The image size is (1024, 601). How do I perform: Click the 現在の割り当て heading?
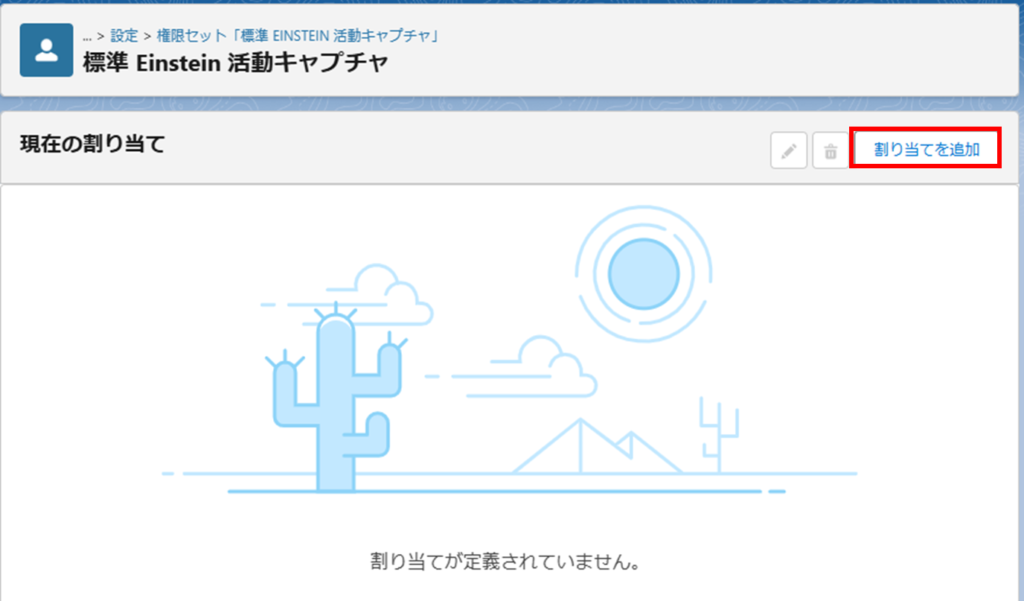pyautogui.click(x=93, y=144)
